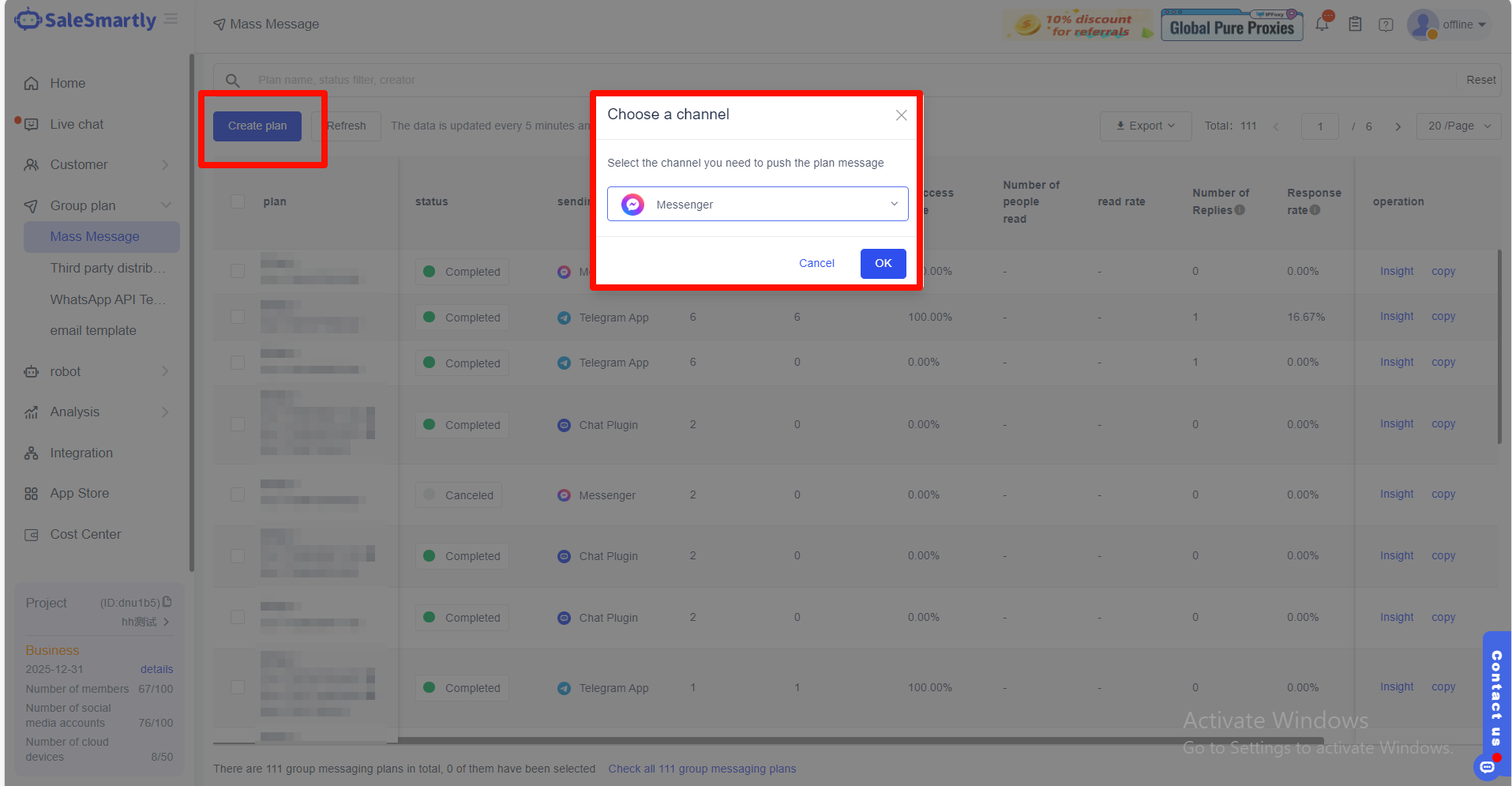Viewport: 1512px width, 786px height.
Task: Select email template in the sidebar menu
Action: [93, 330]
